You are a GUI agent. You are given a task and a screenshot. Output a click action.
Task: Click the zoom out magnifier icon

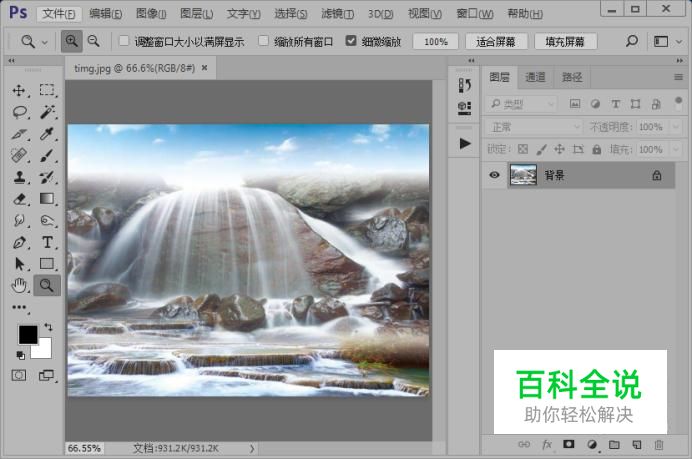tap(93, 41)
